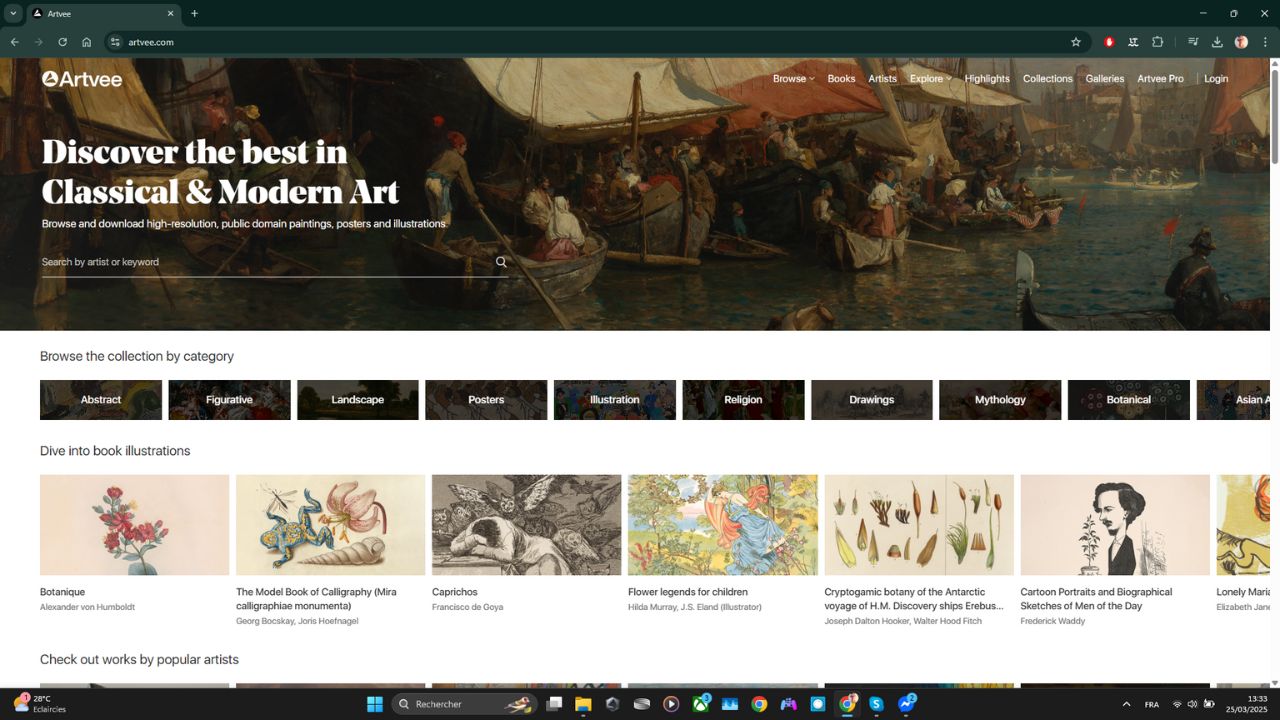Reload the page with the refresh icon
Screen dimensions: 1280x720
pyautogui.click(x=62, y=42)
